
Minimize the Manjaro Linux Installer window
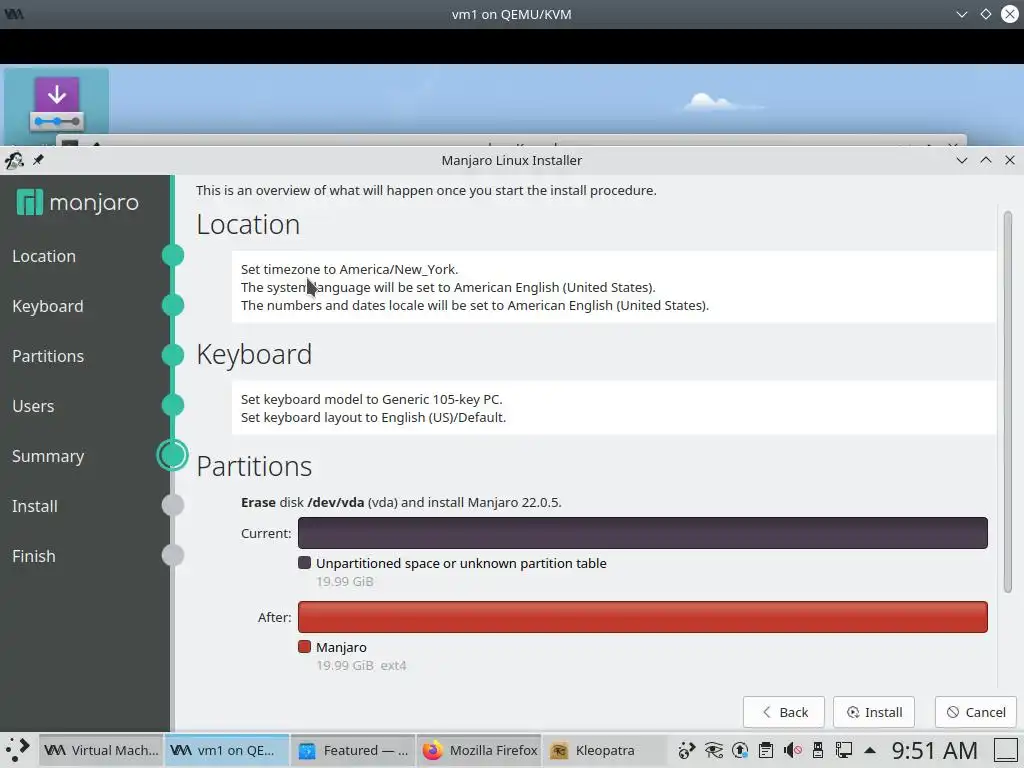point(961,160)
